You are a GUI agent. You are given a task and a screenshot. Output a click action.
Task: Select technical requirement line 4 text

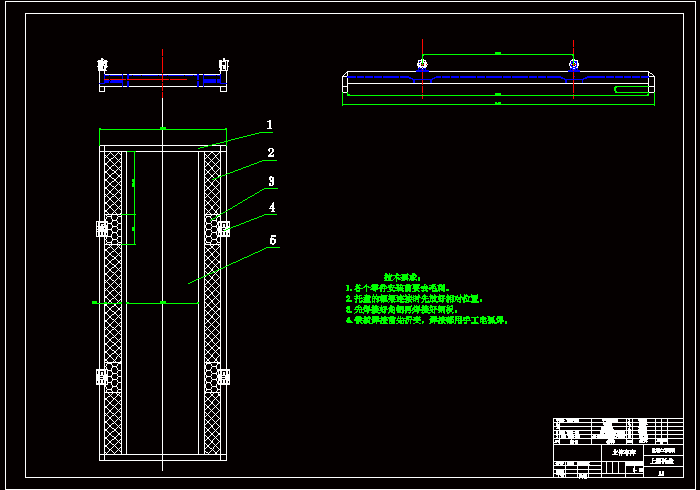(427, 320)
